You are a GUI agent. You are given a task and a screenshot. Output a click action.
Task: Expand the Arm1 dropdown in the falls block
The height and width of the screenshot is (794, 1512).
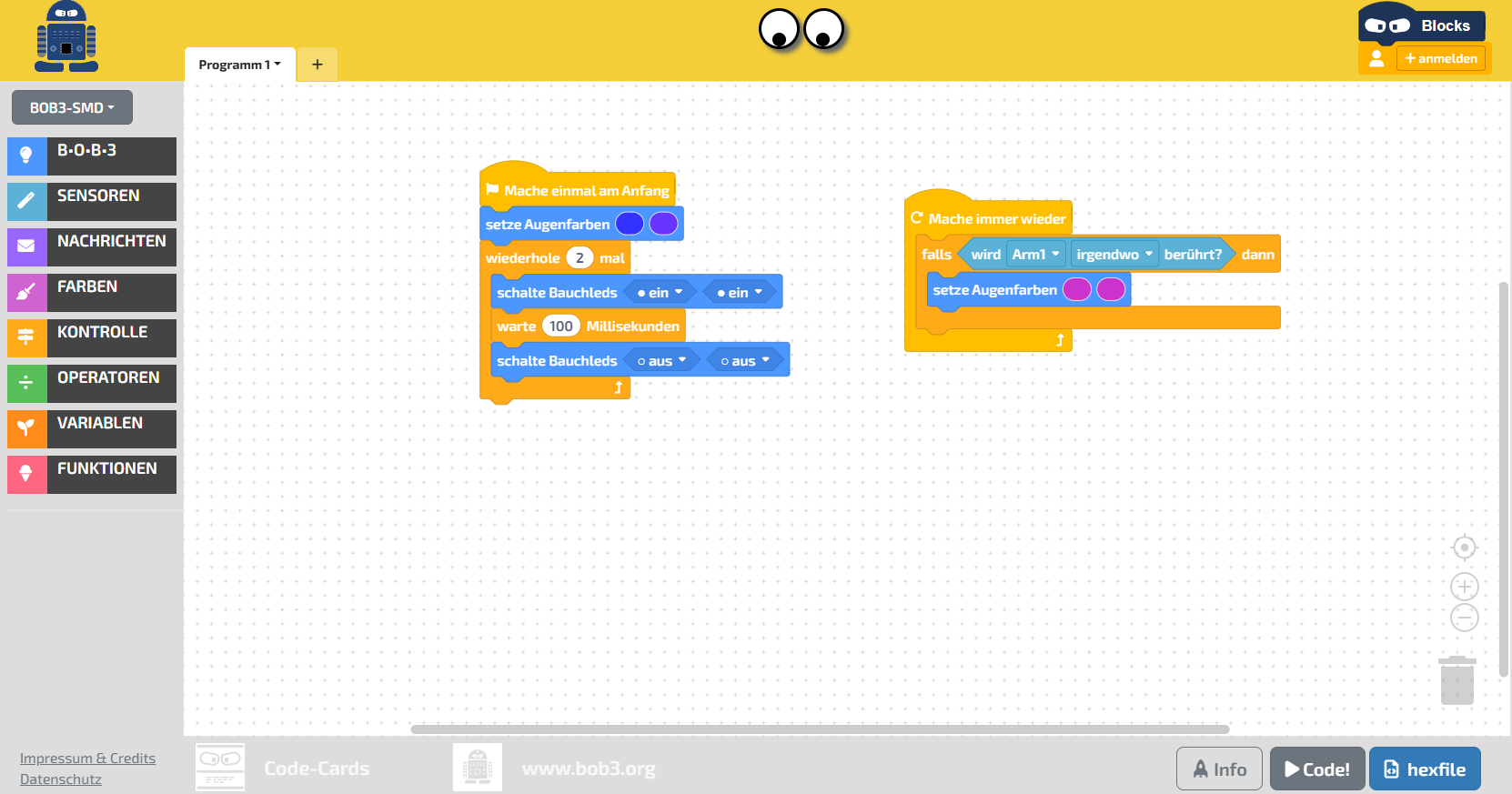[1036, 255]
